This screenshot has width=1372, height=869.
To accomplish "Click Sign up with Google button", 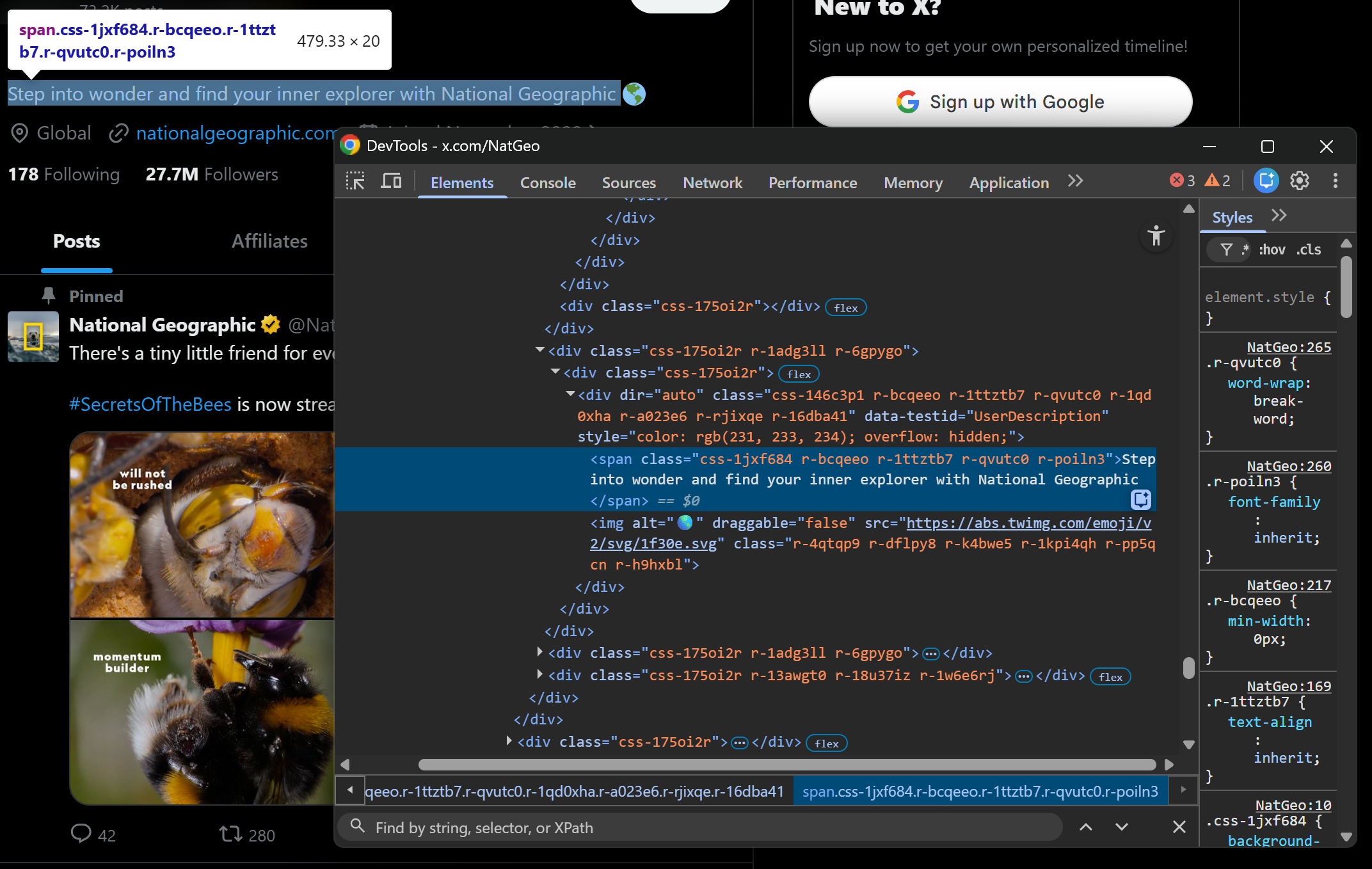I will 1000,102.
